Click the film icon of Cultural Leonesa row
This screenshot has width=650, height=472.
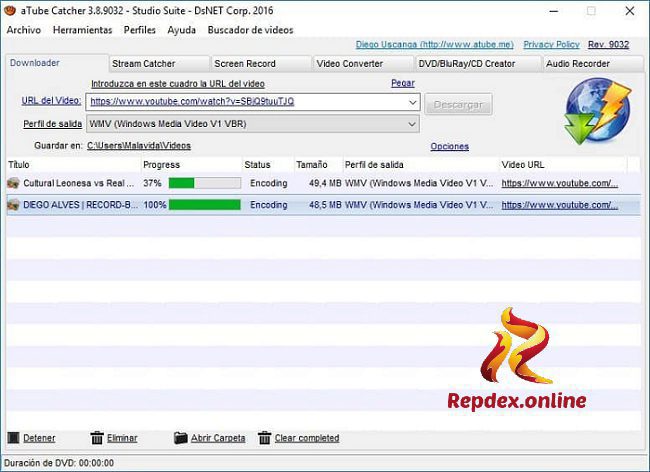13,183
